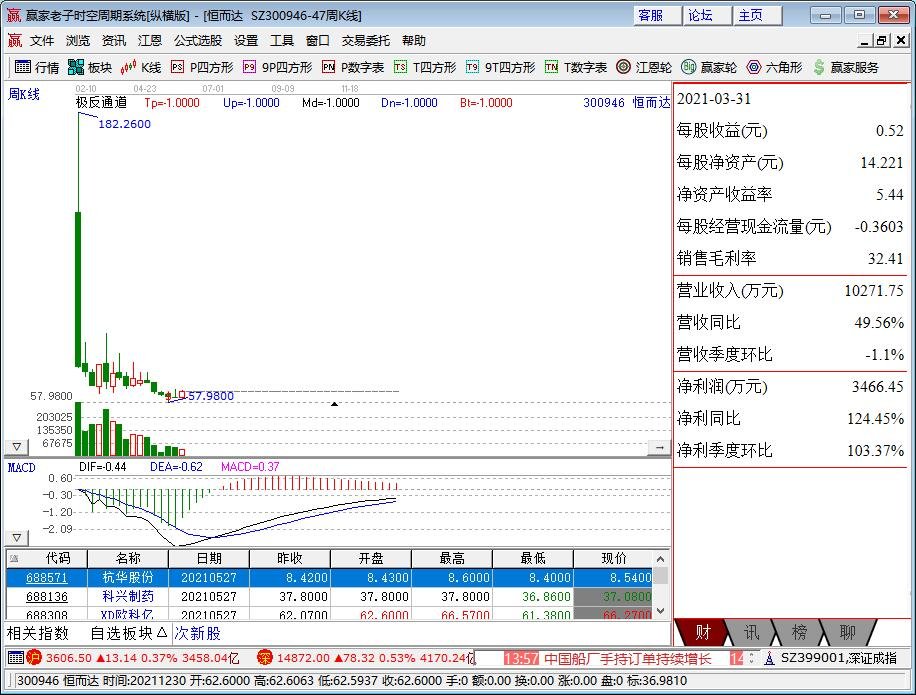Click the 客服 customer service button
This screenshot has height=695, width=916.
(x=657, y=15)
